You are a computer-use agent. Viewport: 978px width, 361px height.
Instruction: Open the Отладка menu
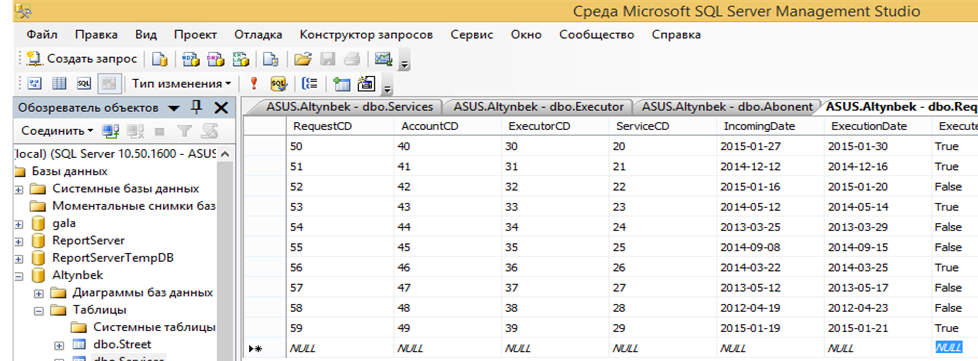click(x=258, y=35)
